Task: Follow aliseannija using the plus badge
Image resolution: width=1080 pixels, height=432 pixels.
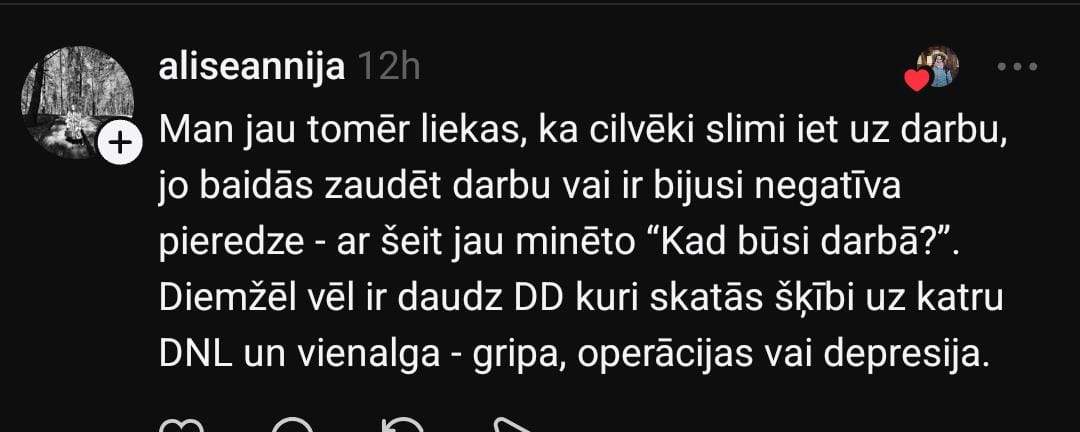Action: coord(121,144)
